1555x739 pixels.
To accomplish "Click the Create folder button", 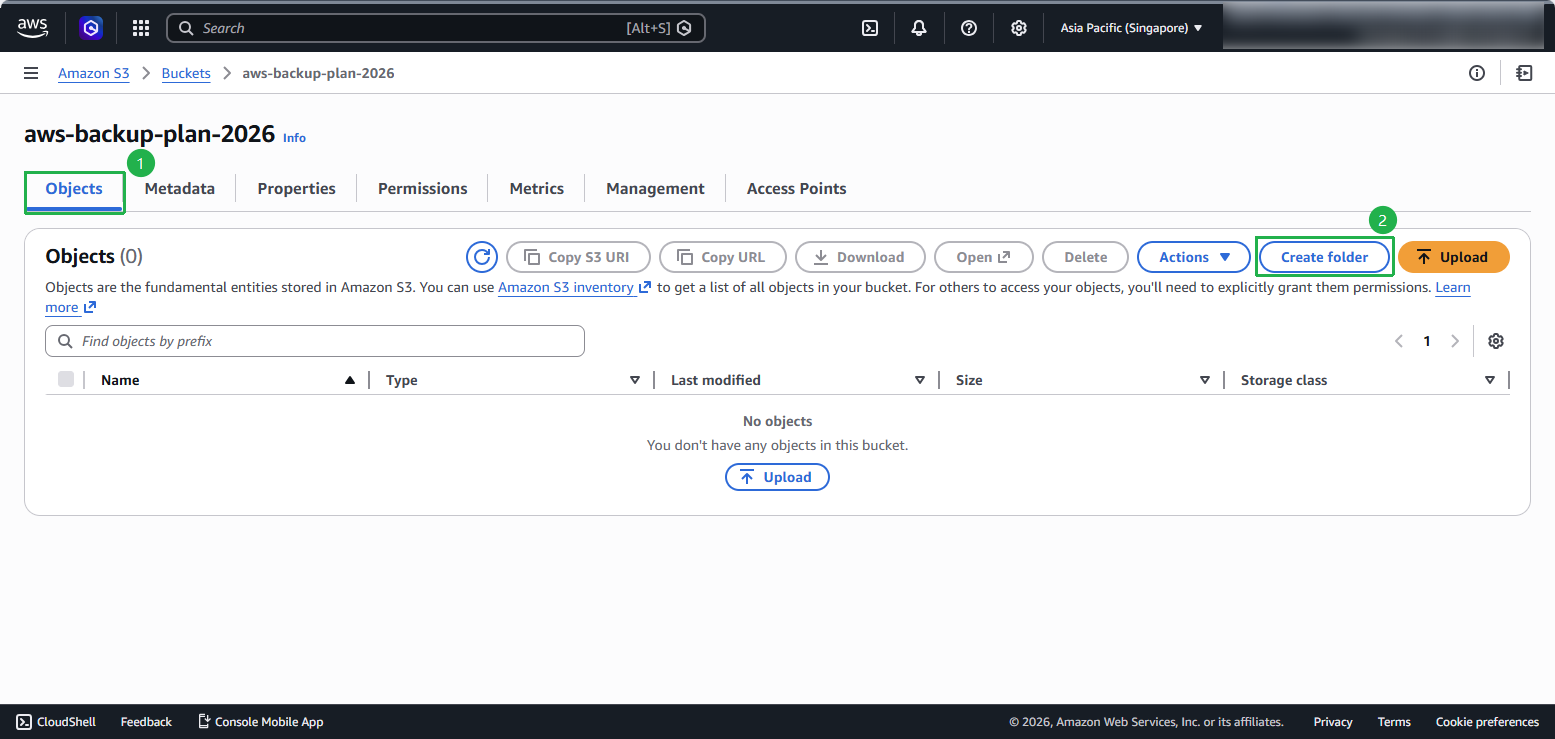I will pos(1324,257).
